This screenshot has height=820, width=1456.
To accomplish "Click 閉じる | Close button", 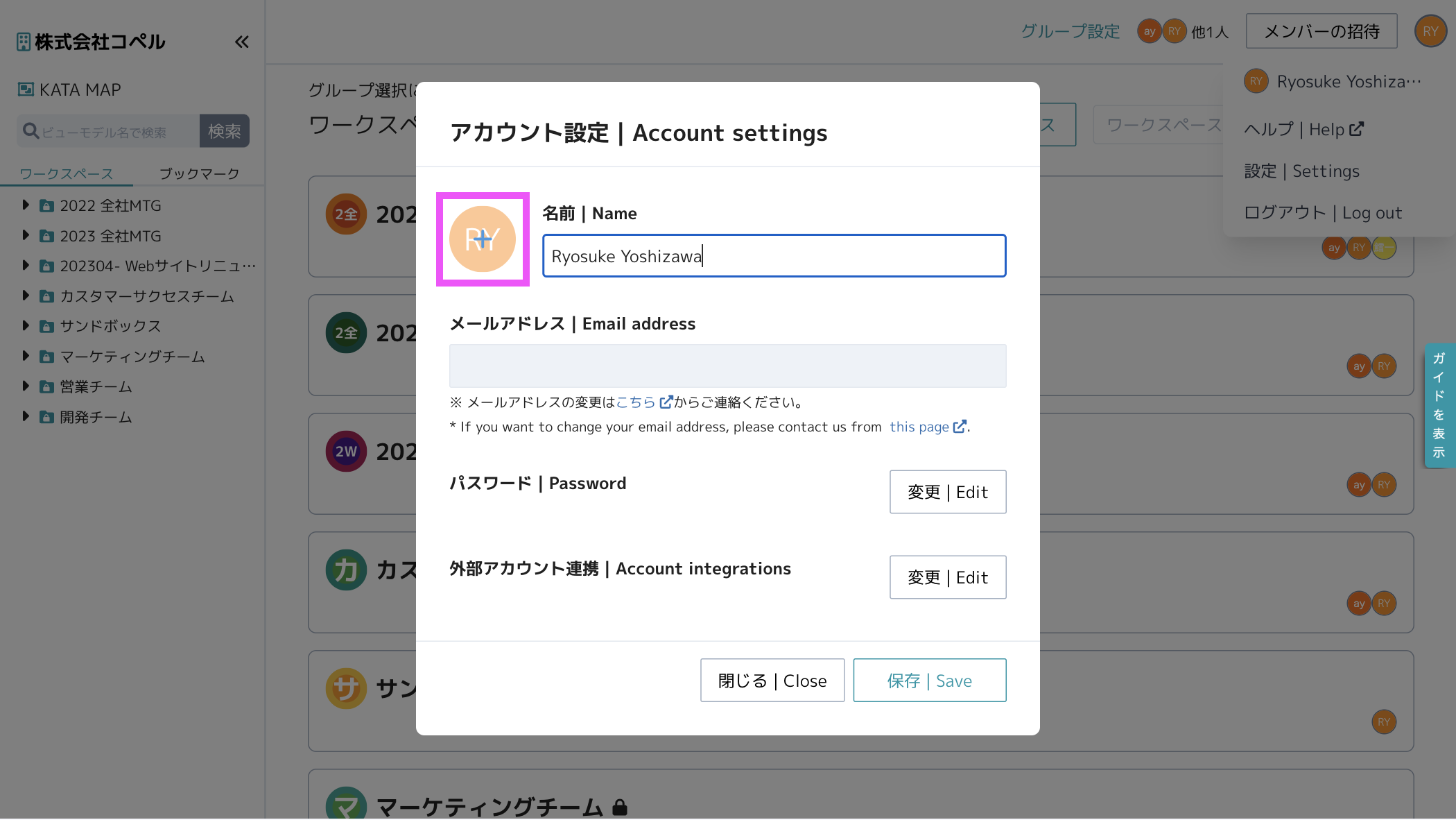I will coord(772,681).
